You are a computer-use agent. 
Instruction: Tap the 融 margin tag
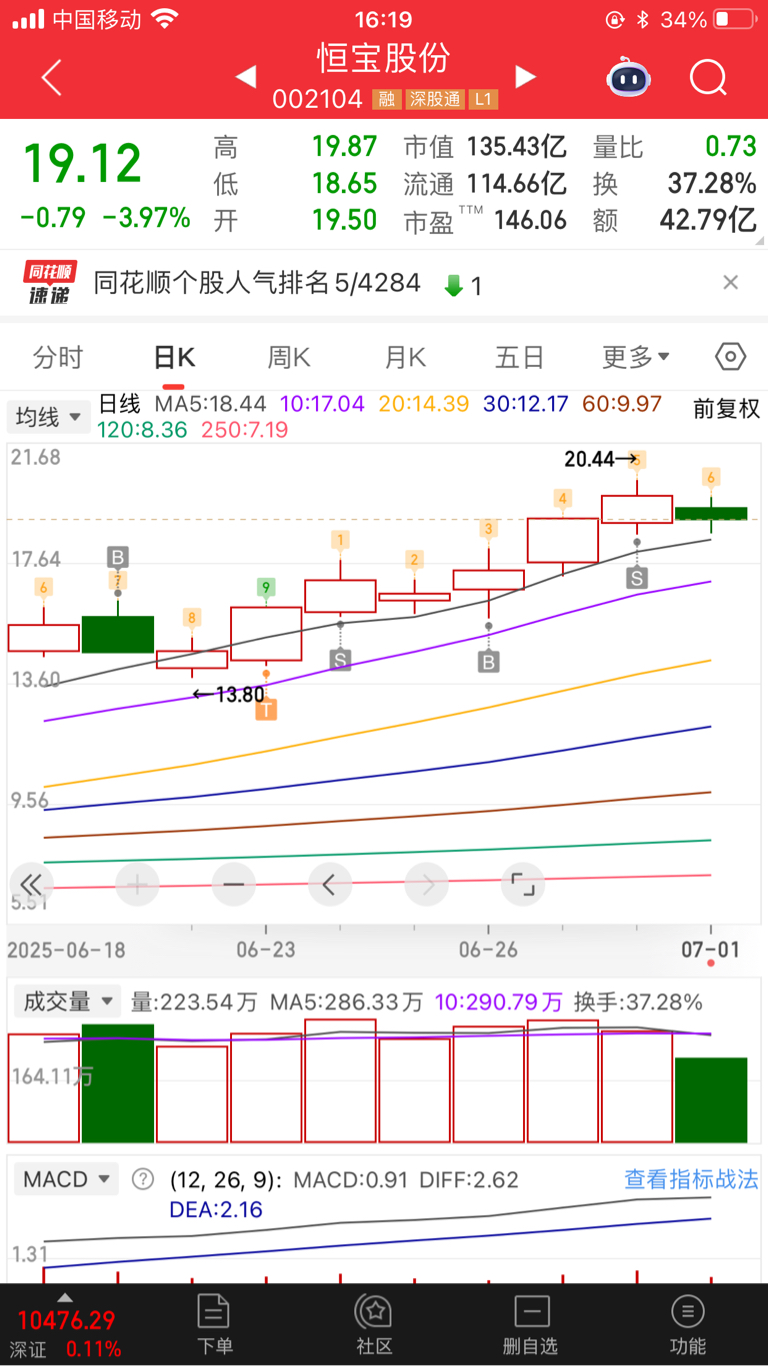click(386, 100)
